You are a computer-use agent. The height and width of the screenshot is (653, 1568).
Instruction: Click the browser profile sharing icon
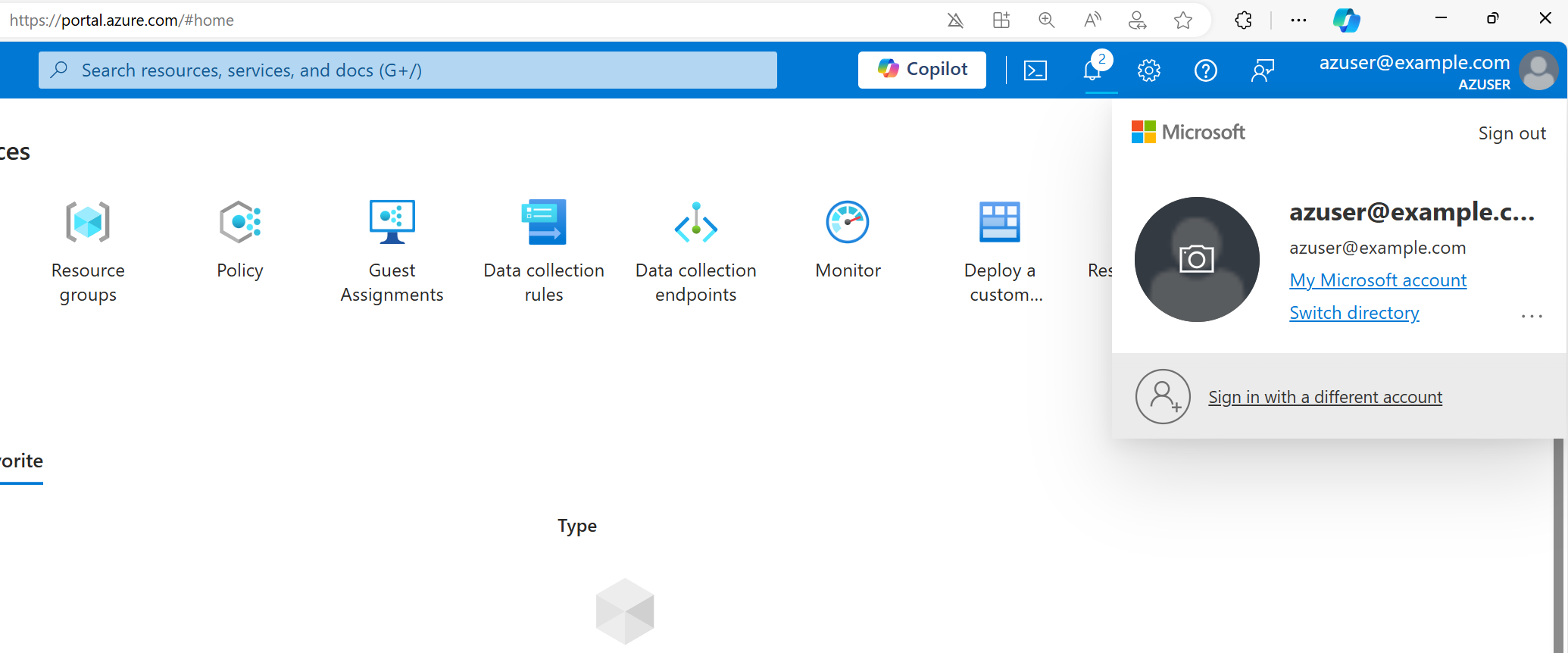coord(1138,20)
